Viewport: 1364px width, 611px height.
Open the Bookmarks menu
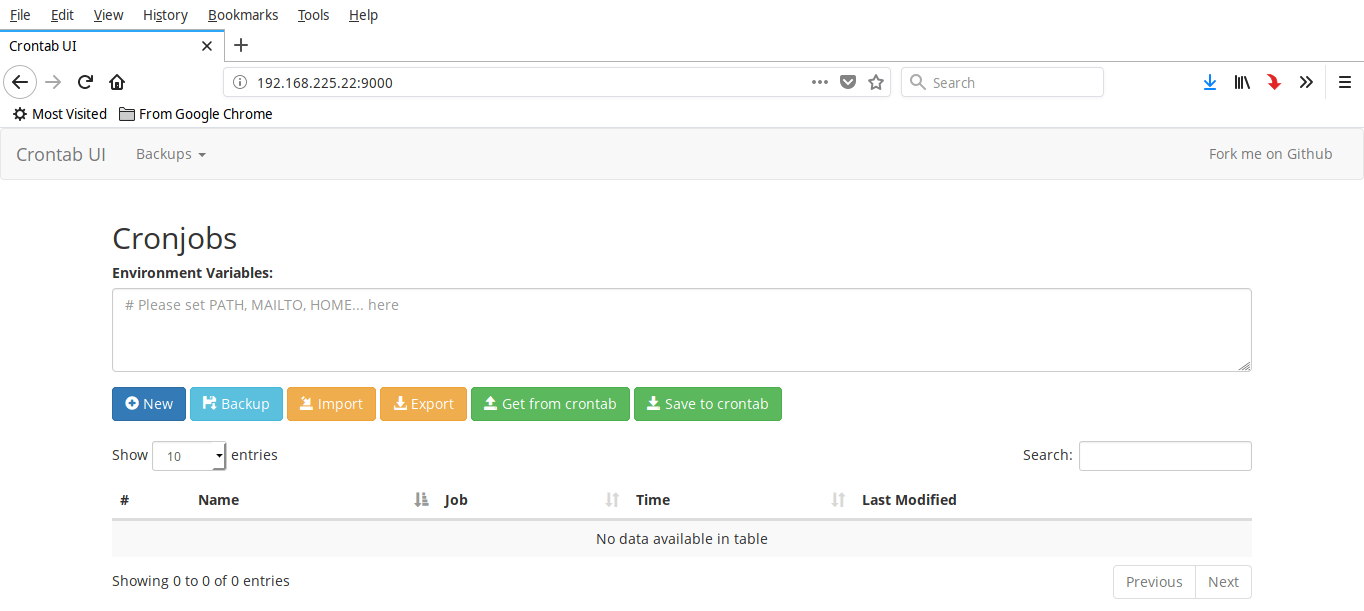click(243, 15)
